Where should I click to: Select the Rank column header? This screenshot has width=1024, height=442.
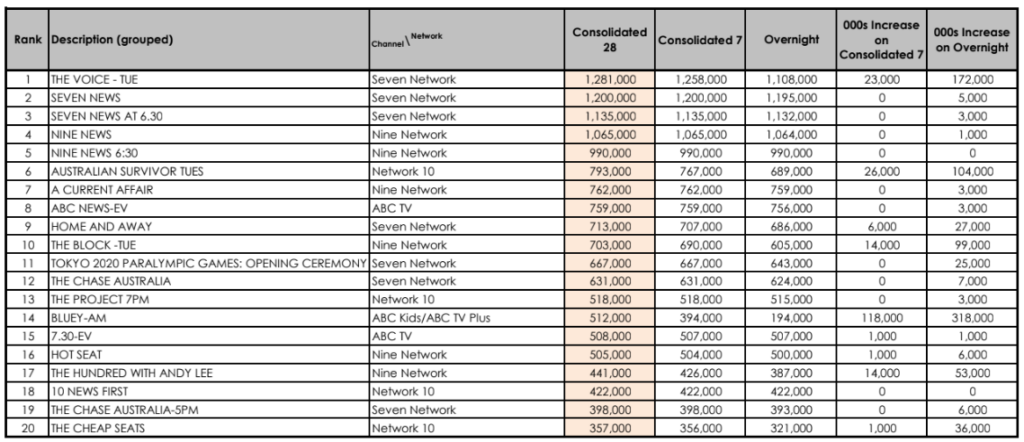[27, 39]
